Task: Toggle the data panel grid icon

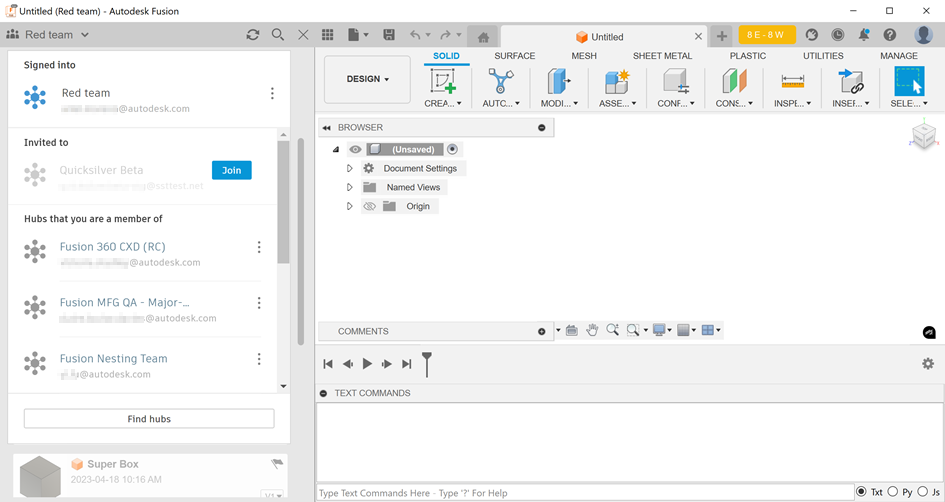Action: tap(327, 35)
